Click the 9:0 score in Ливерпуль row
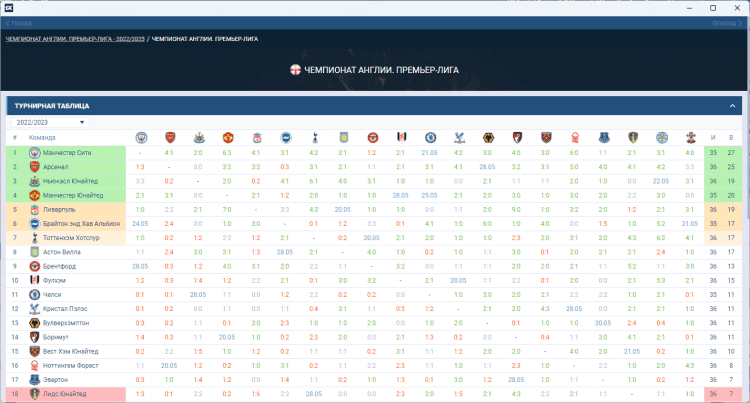 516,209
